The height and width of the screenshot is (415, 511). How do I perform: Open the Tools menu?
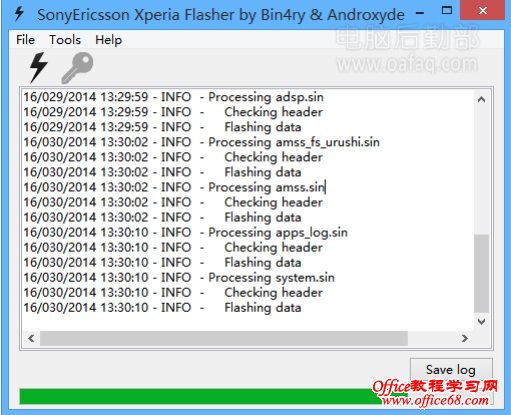[x=65, y=40]
